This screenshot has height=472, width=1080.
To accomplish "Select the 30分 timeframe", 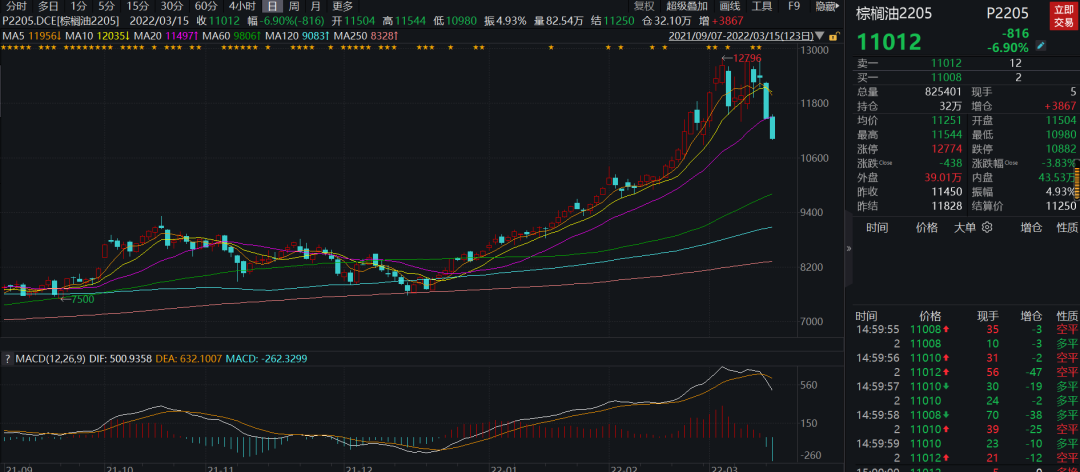I will coord(172,6).
